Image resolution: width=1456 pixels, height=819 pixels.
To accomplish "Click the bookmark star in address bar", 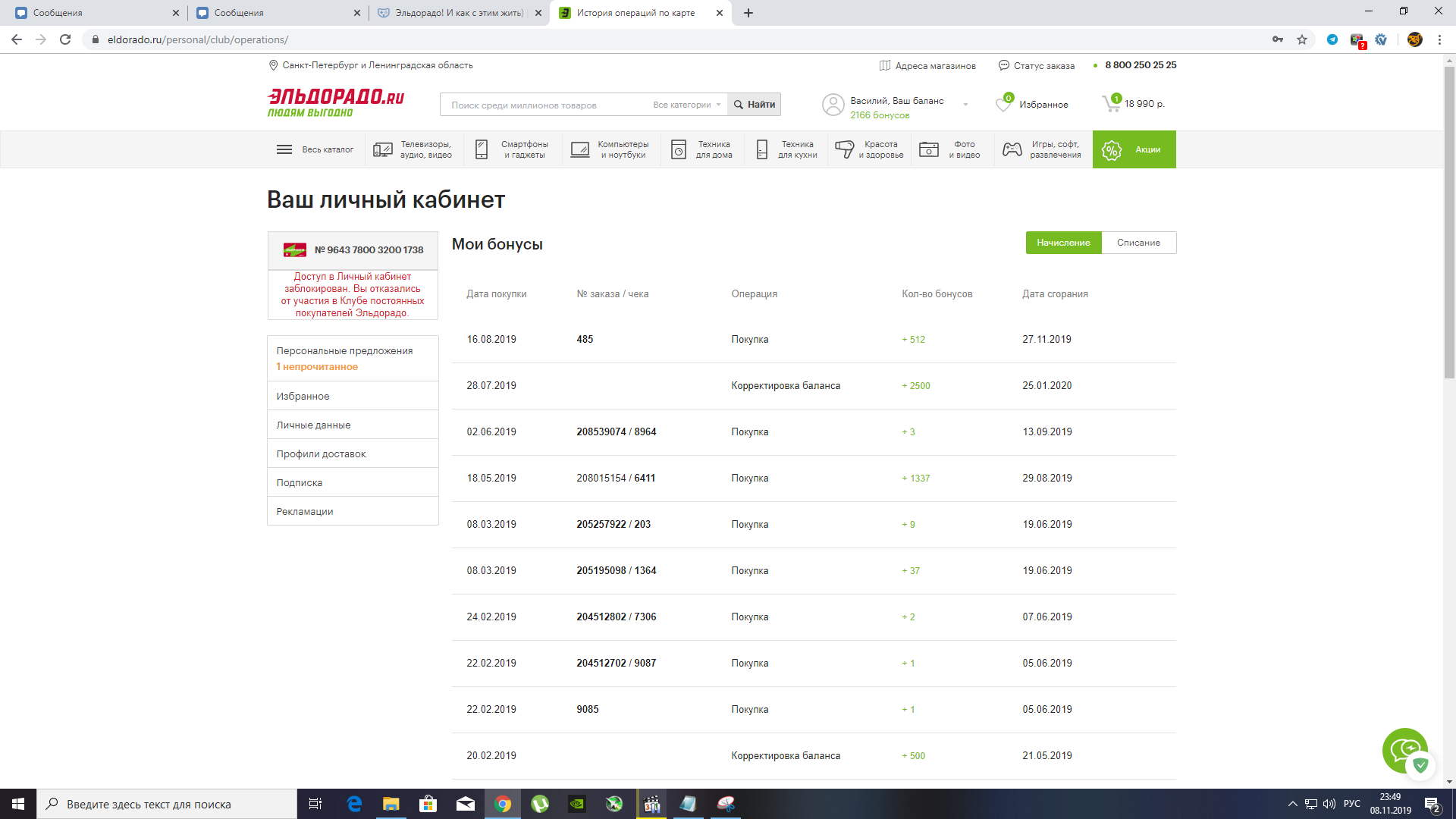I will tap(1302, 39).
